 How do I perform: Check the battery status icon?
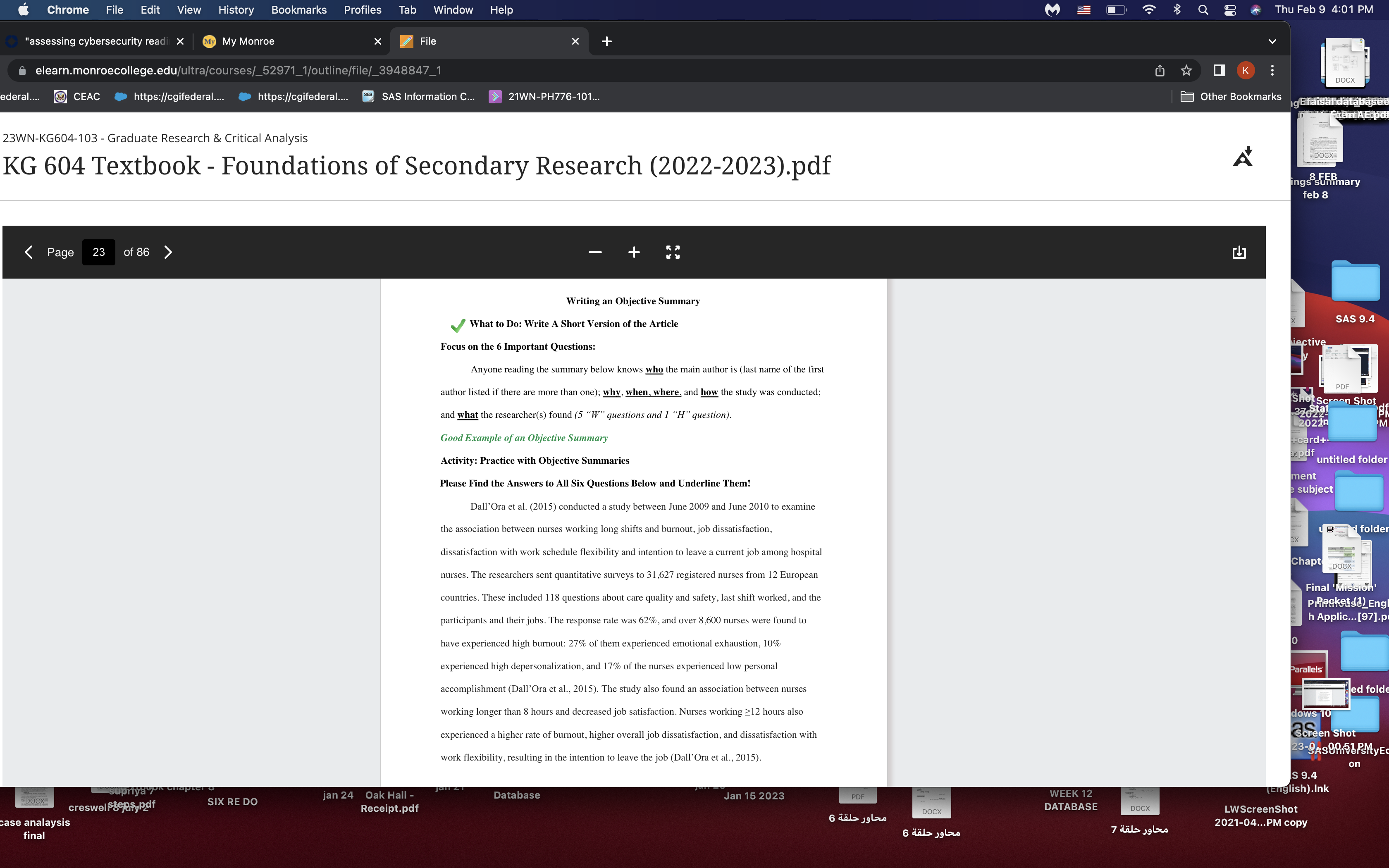click(1116, 10)
